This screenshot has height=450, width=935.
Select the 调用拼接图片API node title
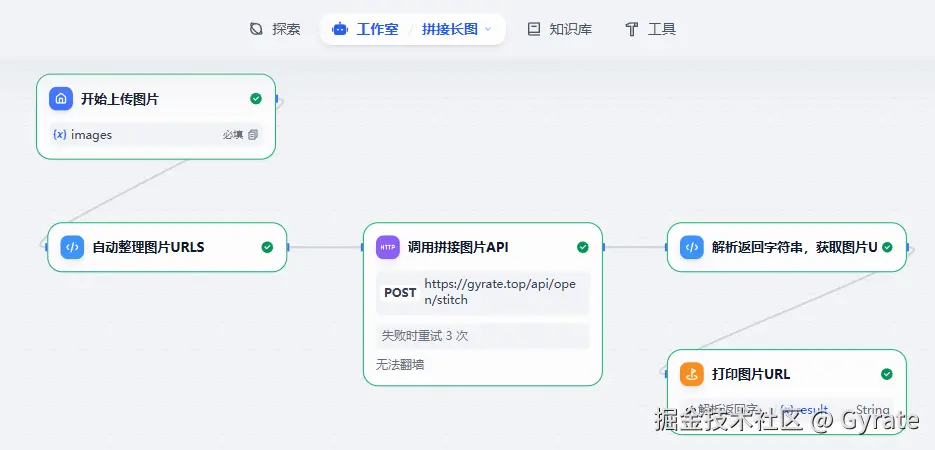click(x=458, y=247)
